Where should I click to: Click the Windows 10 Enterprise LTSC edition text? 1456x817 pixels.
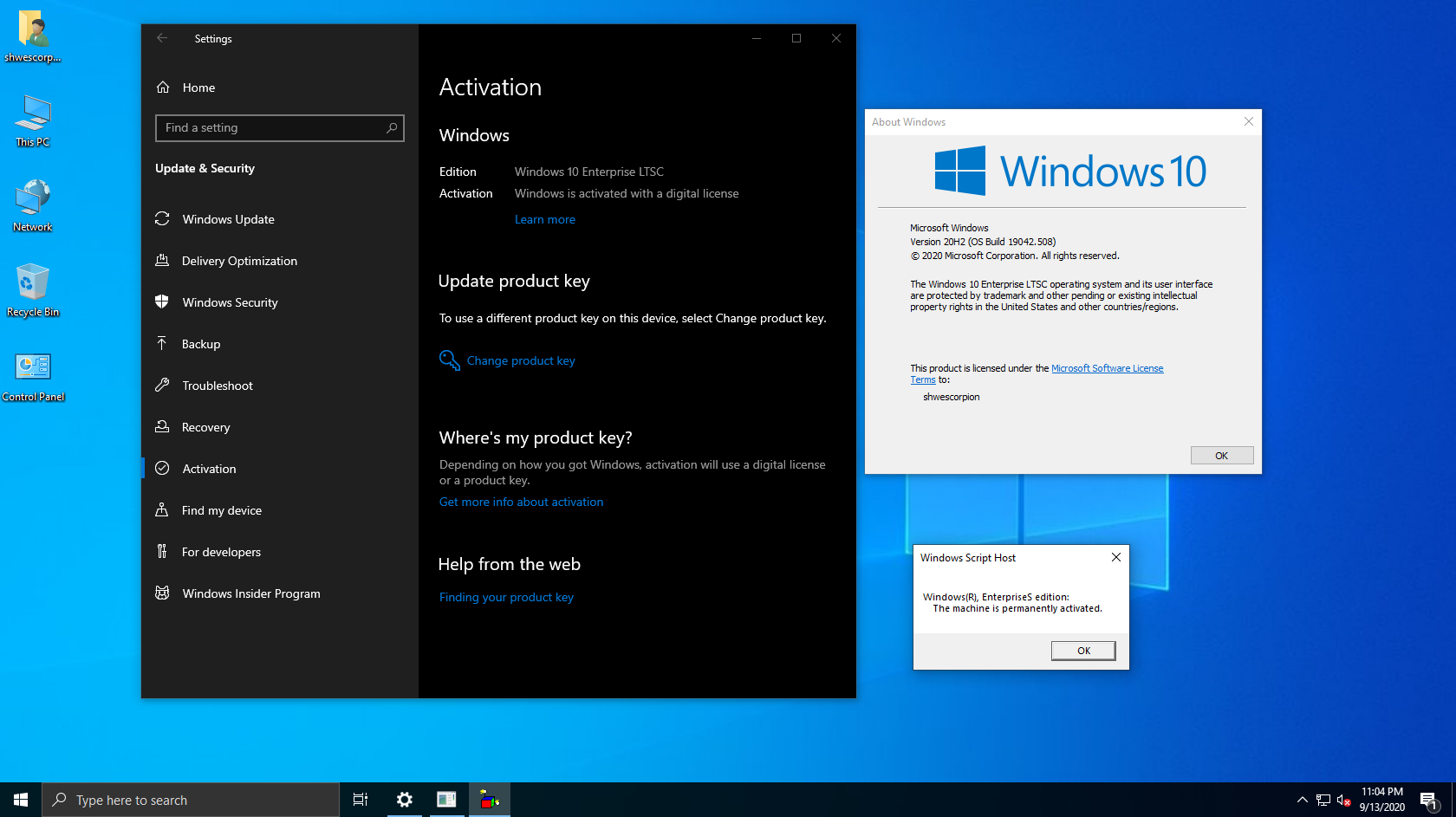click(x=589, y=172)
